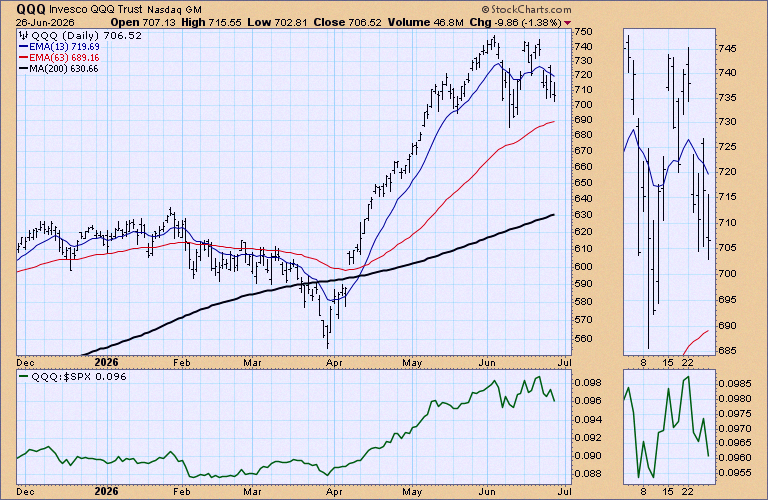768x500 pixels.
Task: Click the Open 707.13 value
Action: click(143, 23)
